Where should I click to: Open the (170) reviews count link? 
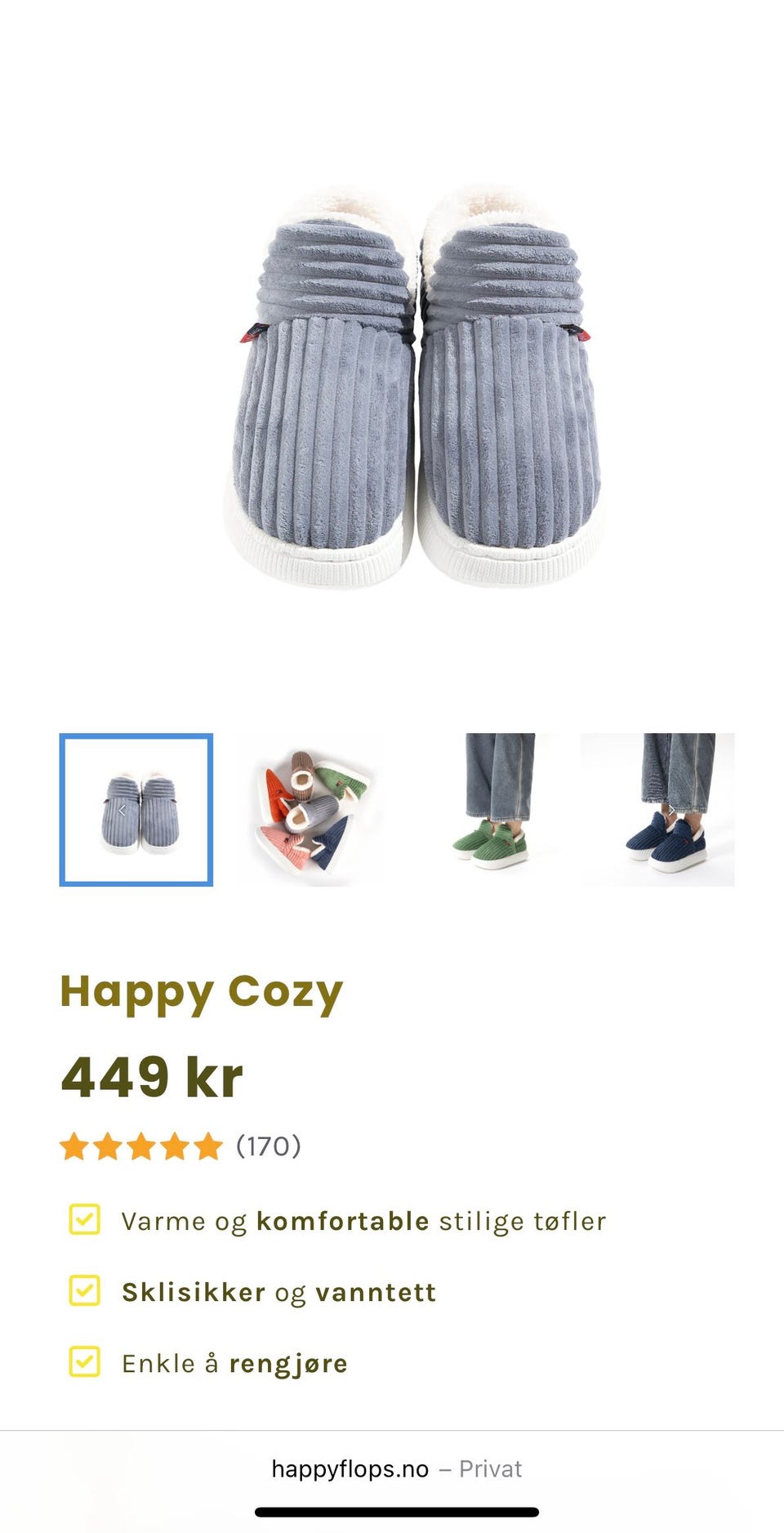269,1146
